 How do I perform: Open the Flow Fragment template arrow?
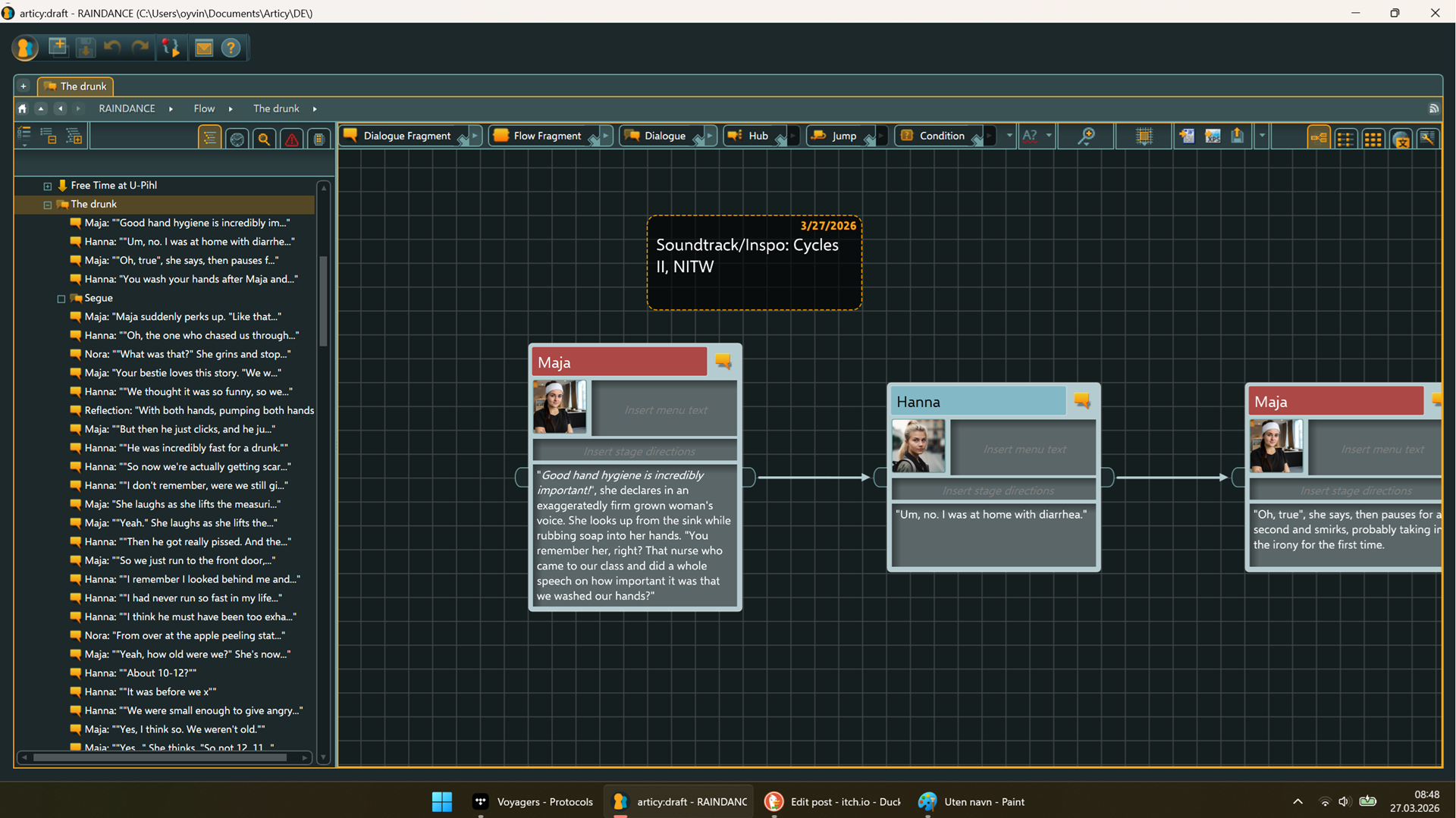tap(605, 136)
